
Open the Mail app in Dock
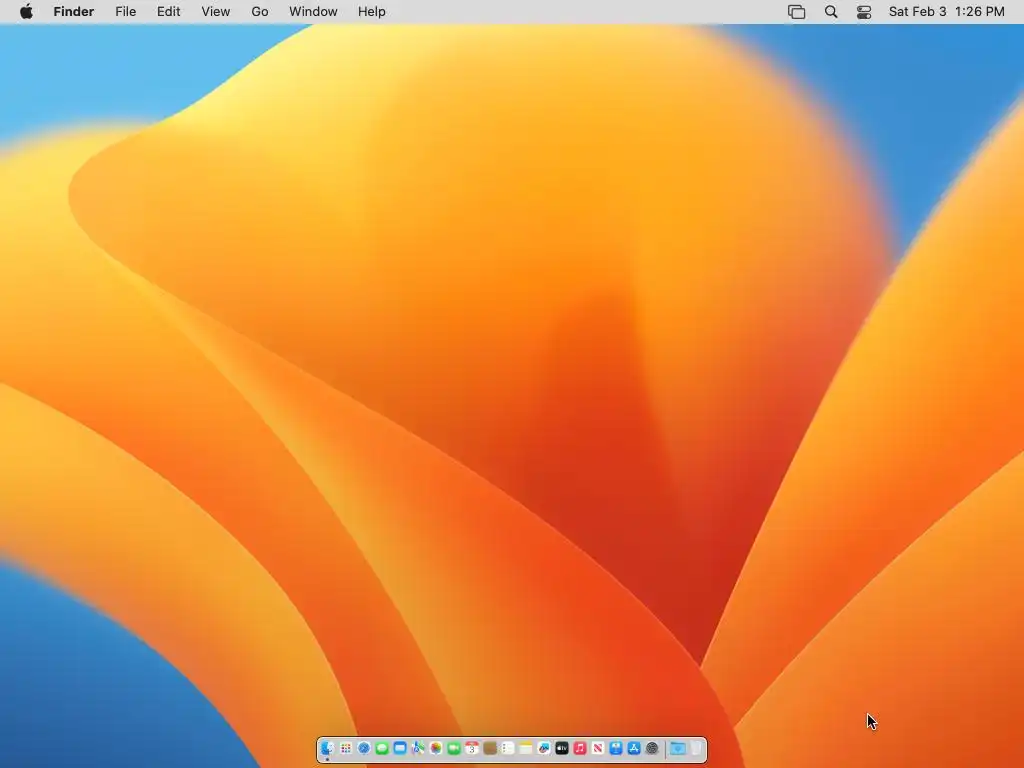[400, 748]
